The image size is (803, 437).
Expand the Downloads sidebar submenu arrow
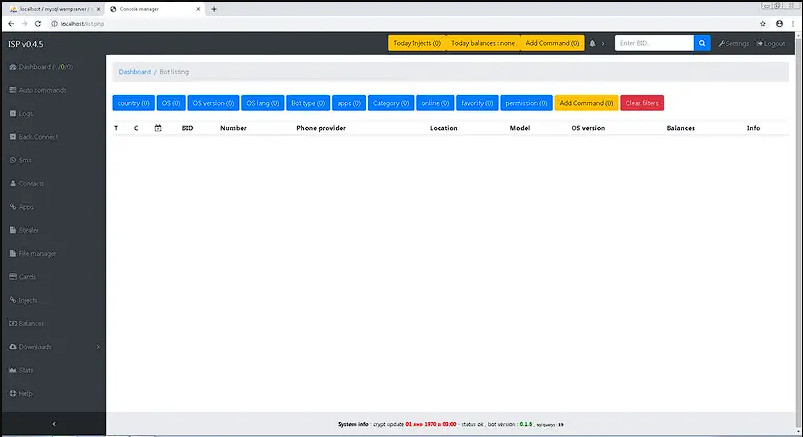[x=98, y=347]
